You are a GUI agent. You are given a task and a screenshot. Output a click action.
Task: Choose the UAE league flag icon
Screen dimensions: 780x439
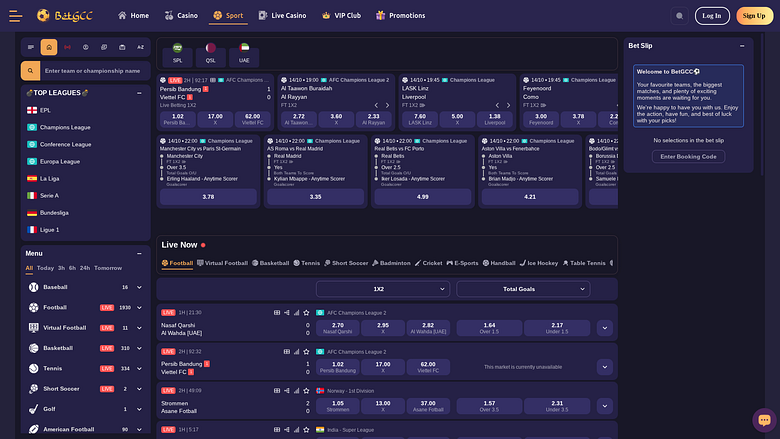click(x=244, y=53)
